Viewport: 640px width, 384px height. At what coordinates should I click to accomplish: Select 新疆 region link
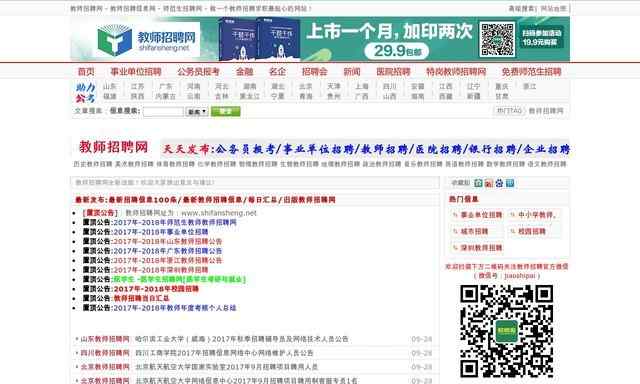click(473, 96)
